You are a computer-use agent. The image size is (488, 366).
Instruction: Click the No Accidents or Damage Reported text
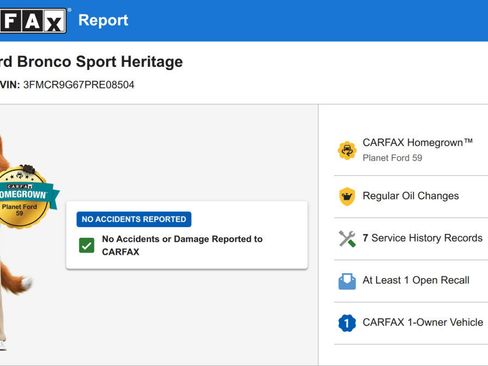click(x=182, y=245)
